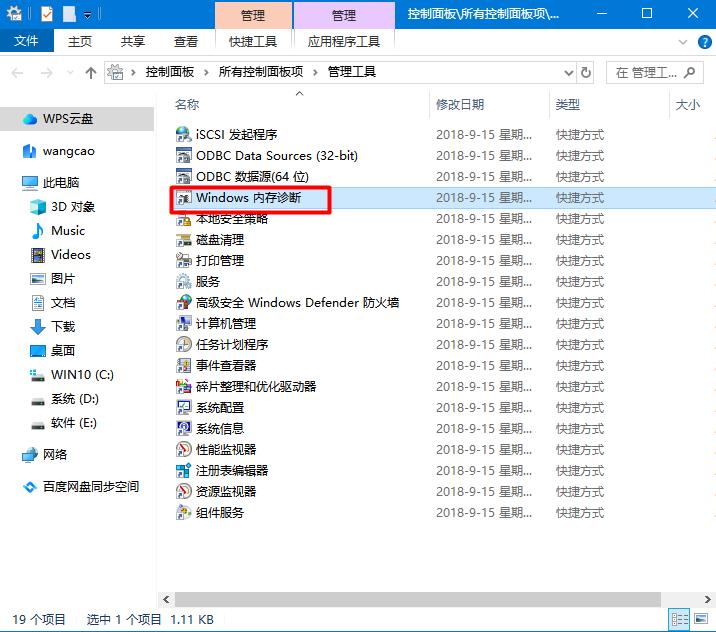Sort the list by the 修改日期 column header
The height and width of the screenshot is (632, 716).
(x=460, y=104)
